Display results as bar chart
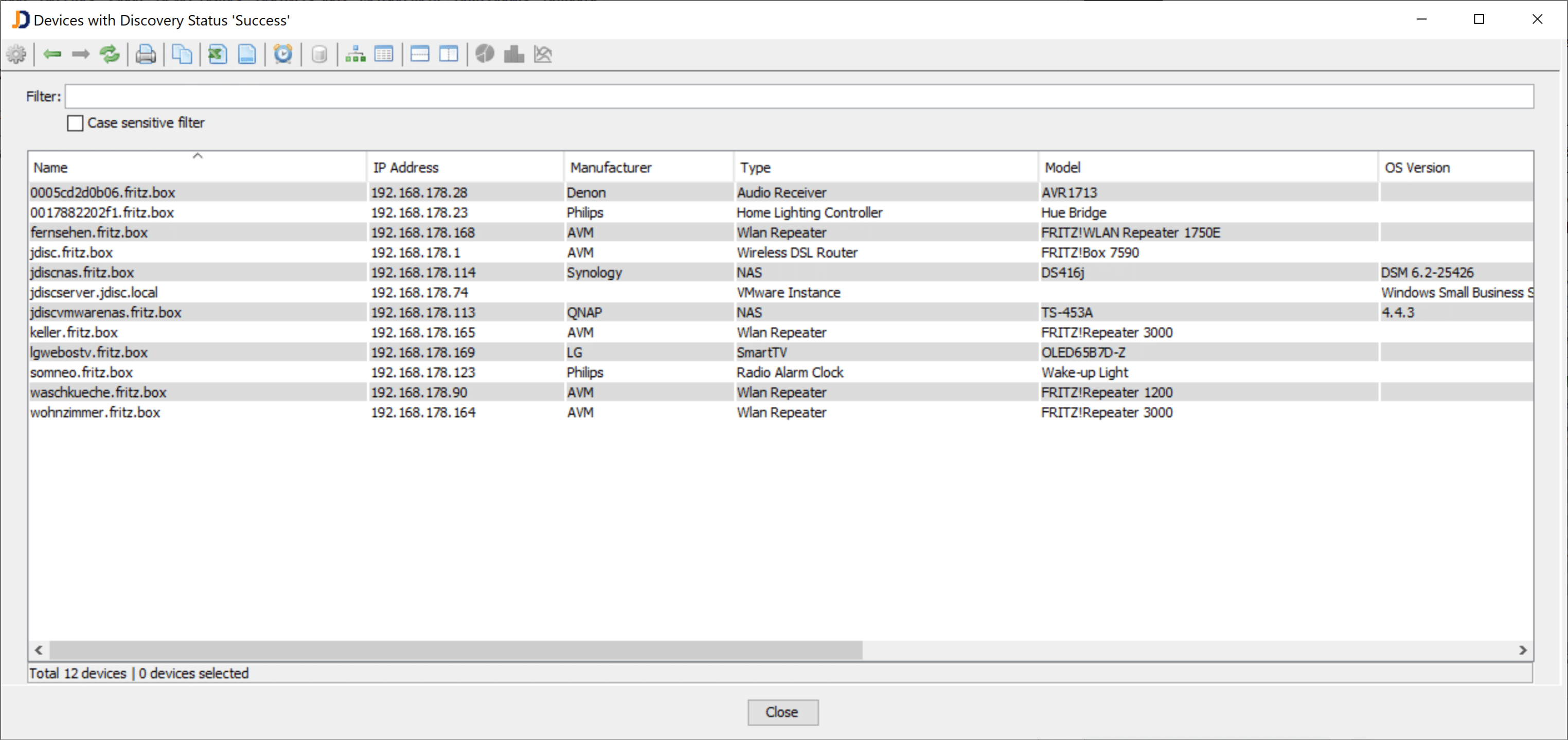Viewport: 1568px width, 740px height. click(x=513, y=54)
